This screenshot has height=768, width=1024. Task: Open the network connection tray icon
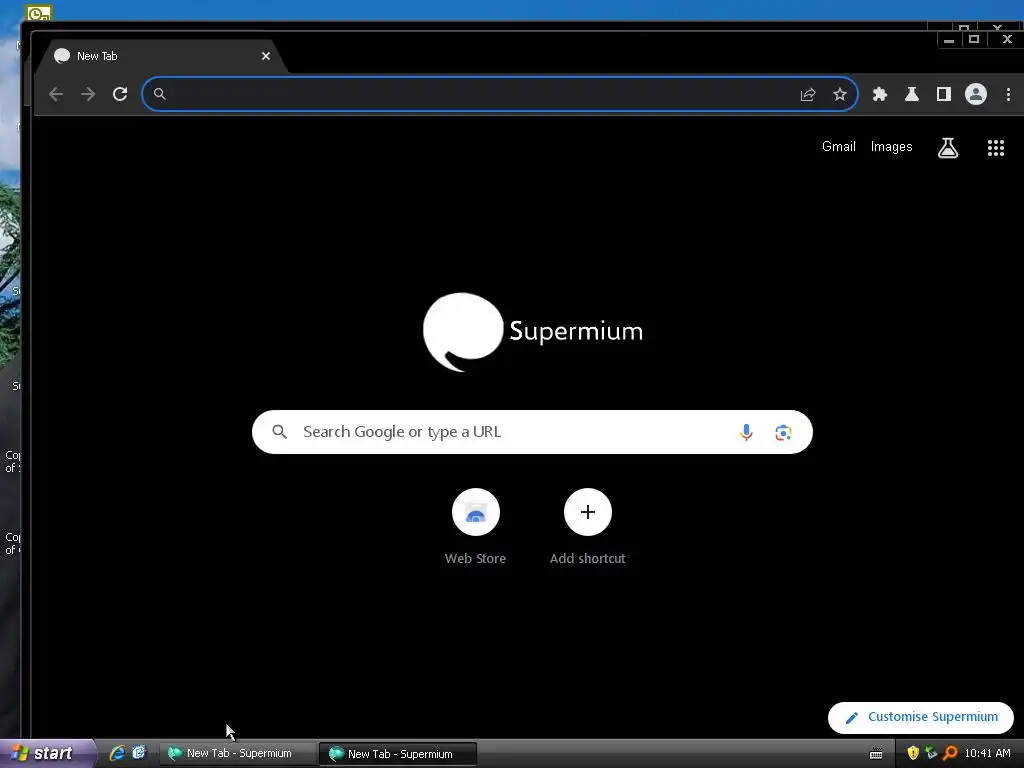pos(931,754)
